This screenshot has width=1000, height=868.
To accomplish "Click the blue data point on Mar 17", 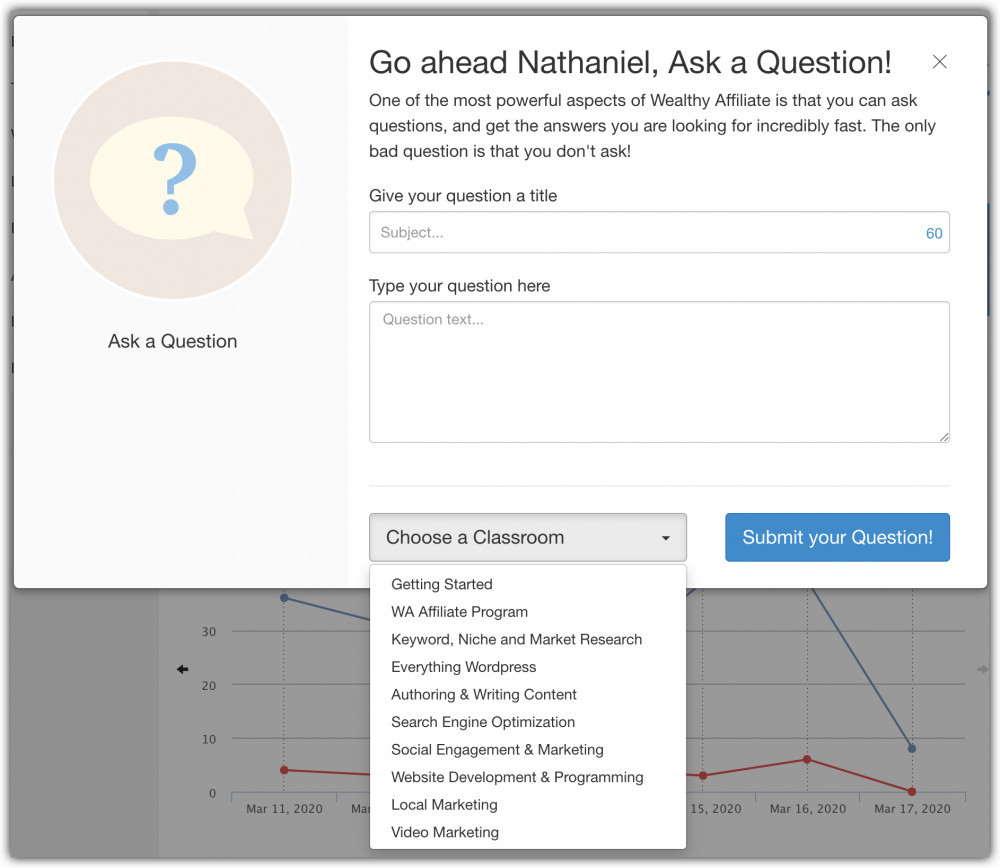I will (912, 748).
